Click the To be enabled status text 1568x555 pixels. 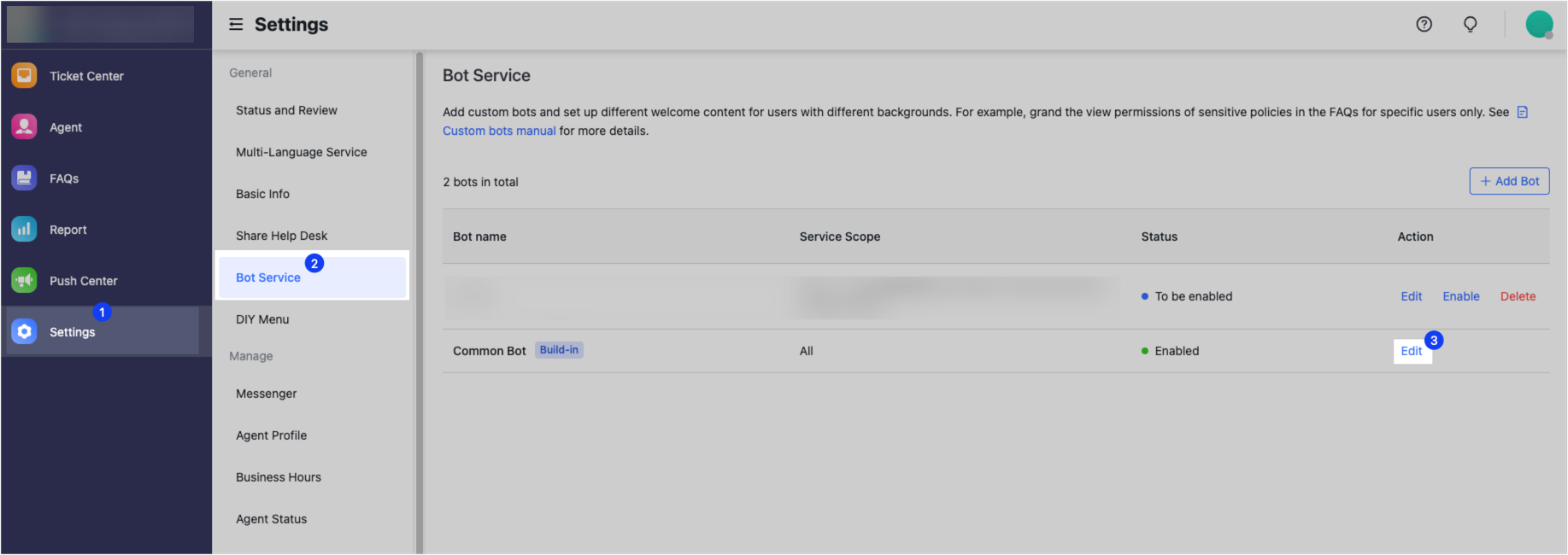point(1193,296)
